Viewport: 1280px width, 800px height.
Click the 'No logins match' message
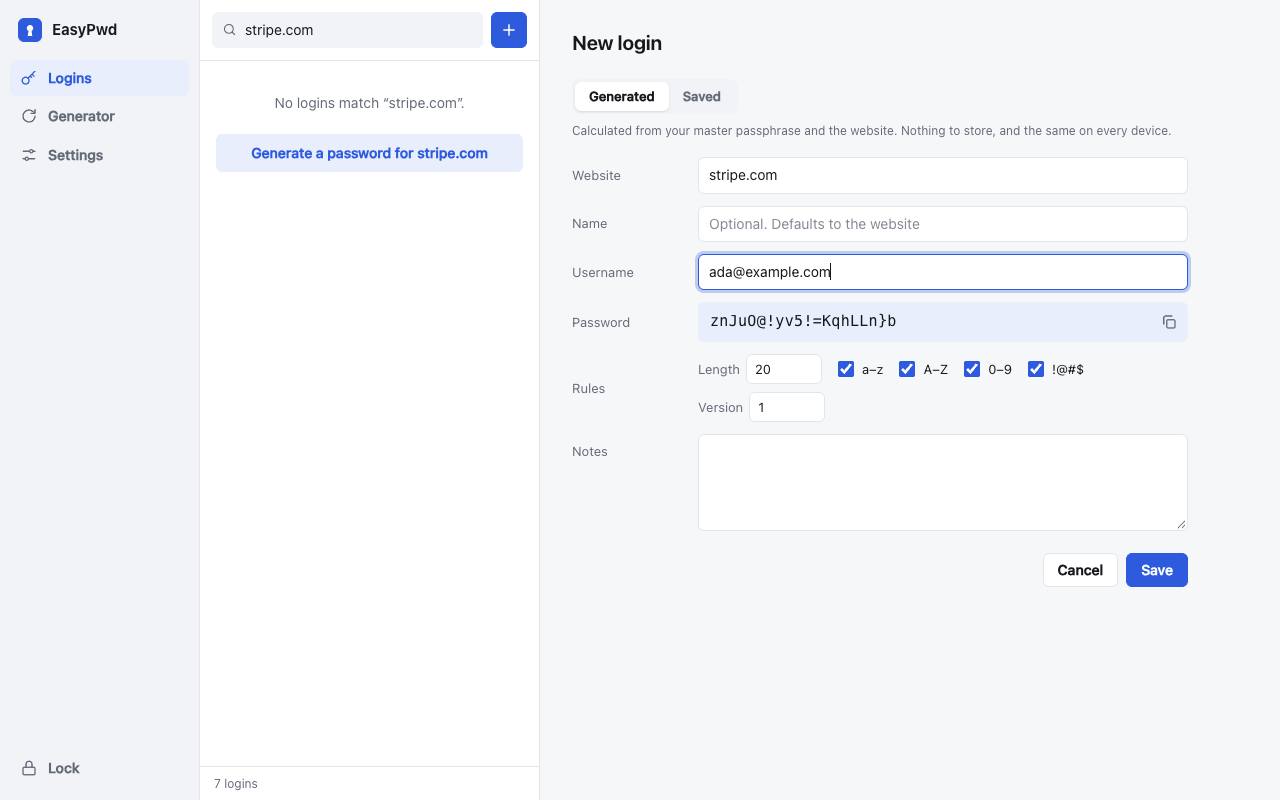tap(369, 103)
